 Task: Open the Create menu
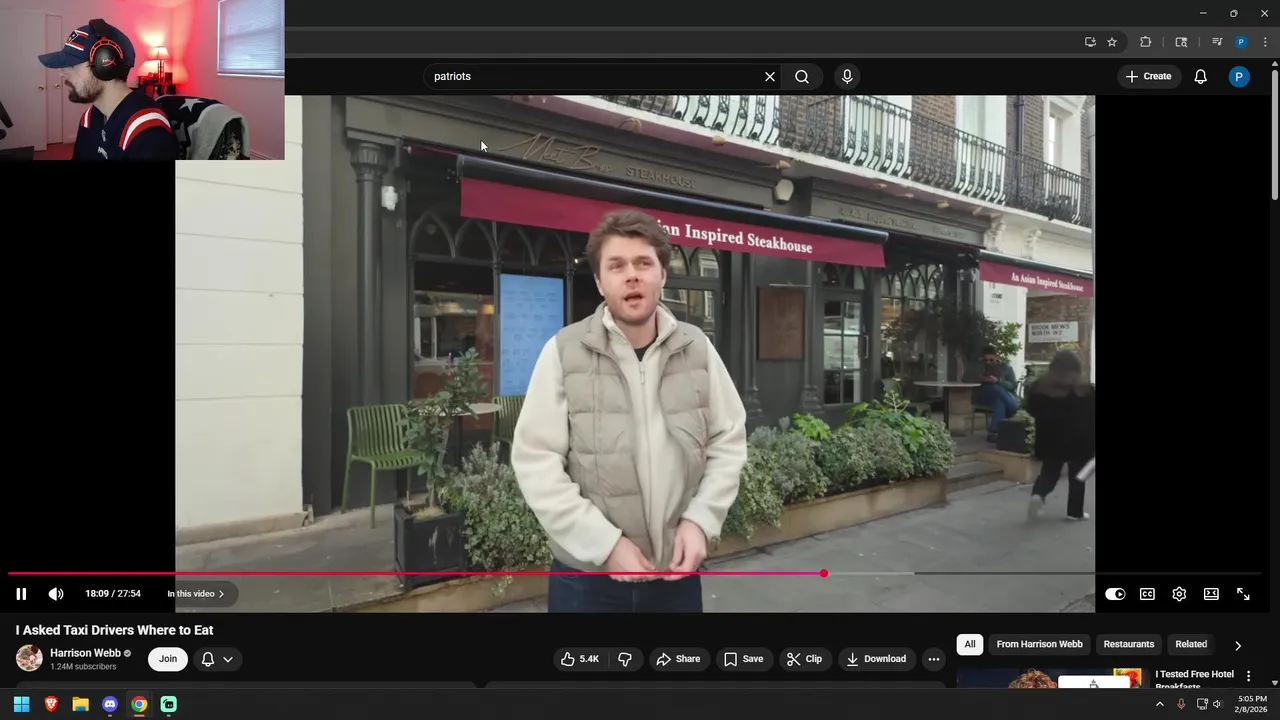tap(1148, 76)
